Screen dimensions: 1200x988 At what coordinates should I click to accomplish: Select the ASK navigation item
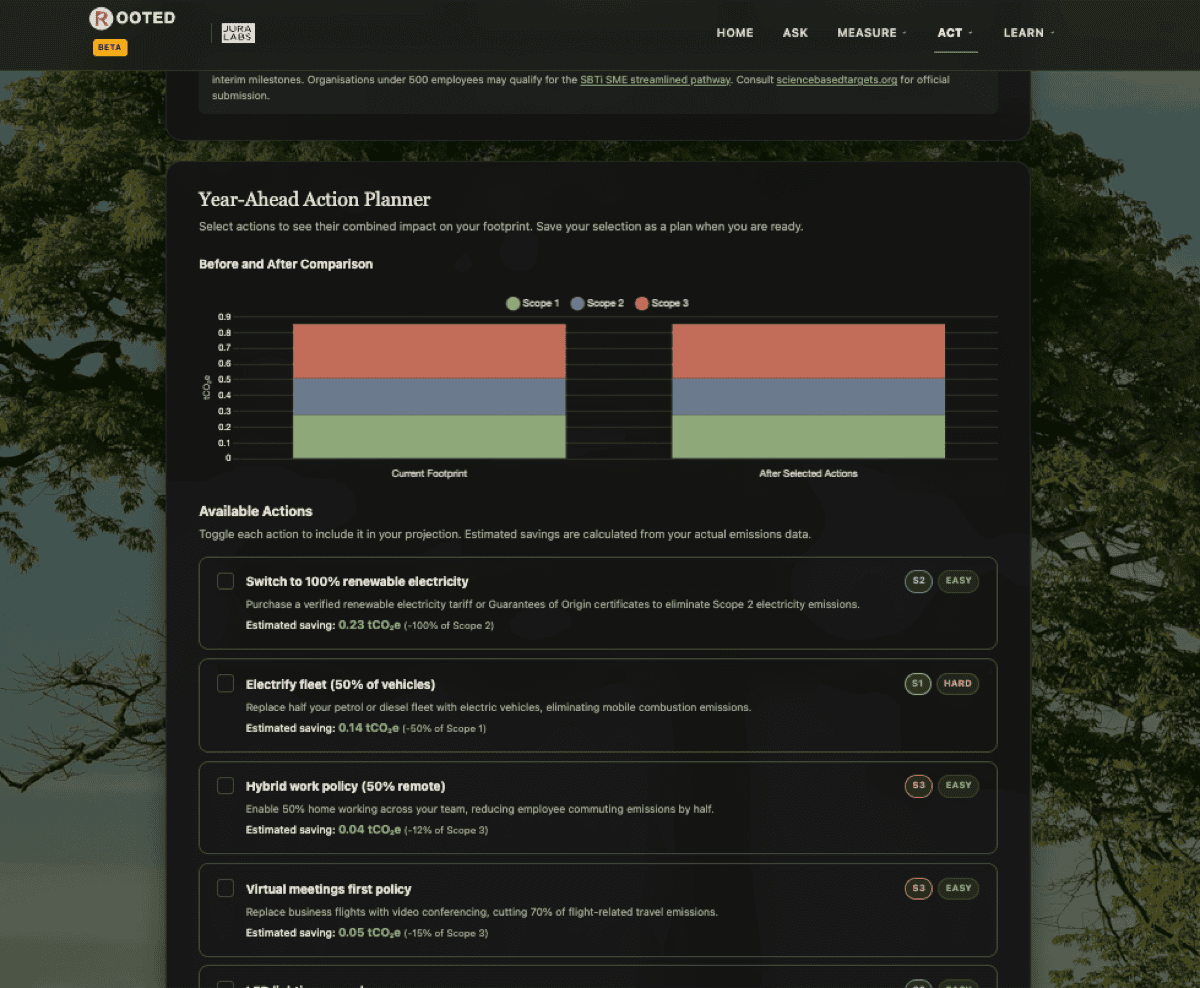click(795, 32)
